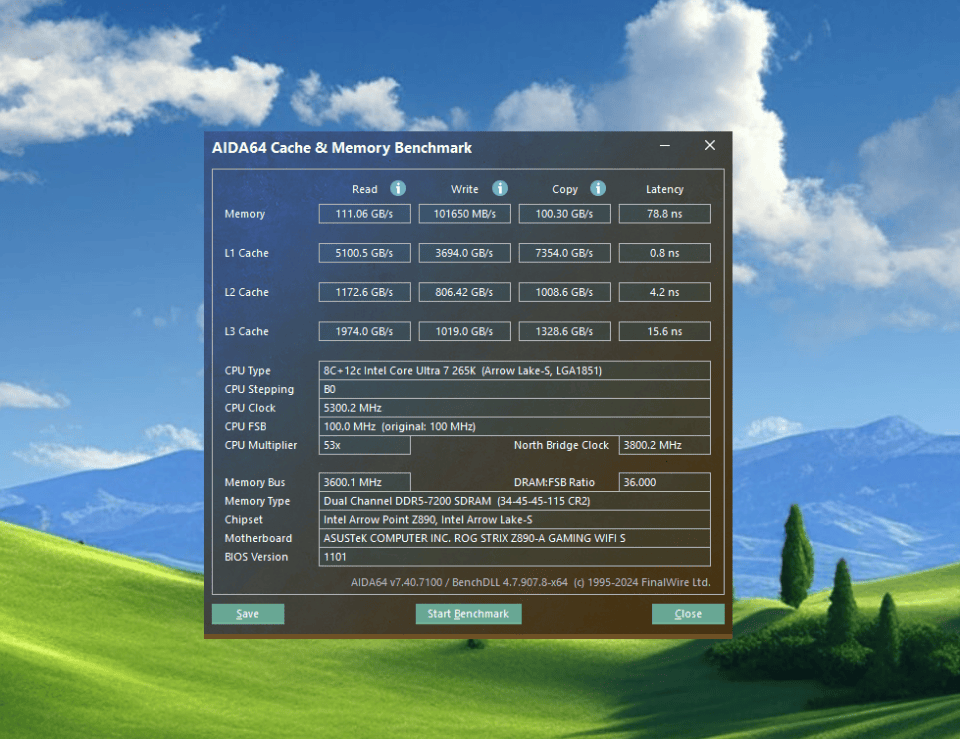Click the info icon next to Copy
Viewport: 960px width, 739px height.
click(x=598, y=188)
